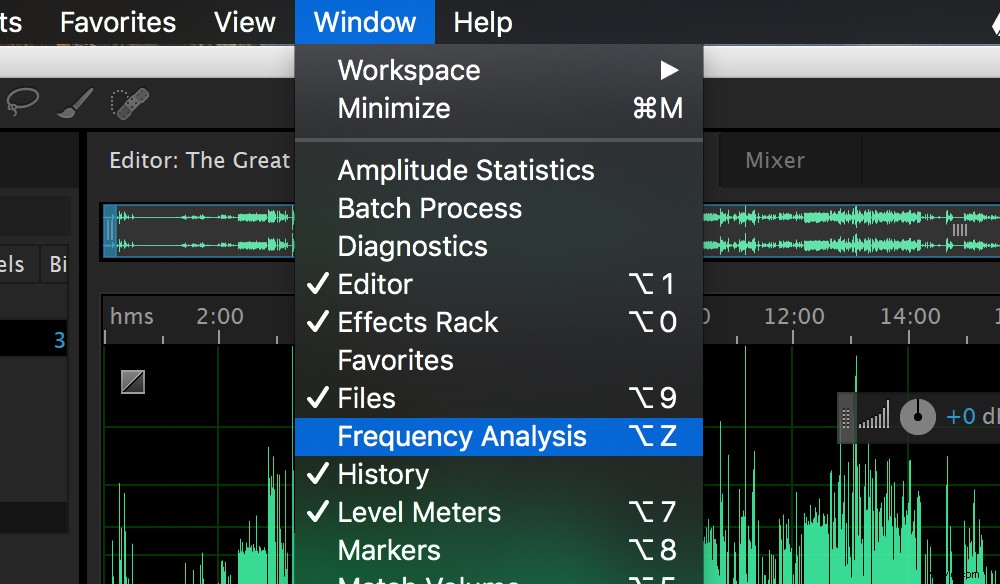Open the Favorites menu
The image size is (1000, 584).
click(117, 21)
